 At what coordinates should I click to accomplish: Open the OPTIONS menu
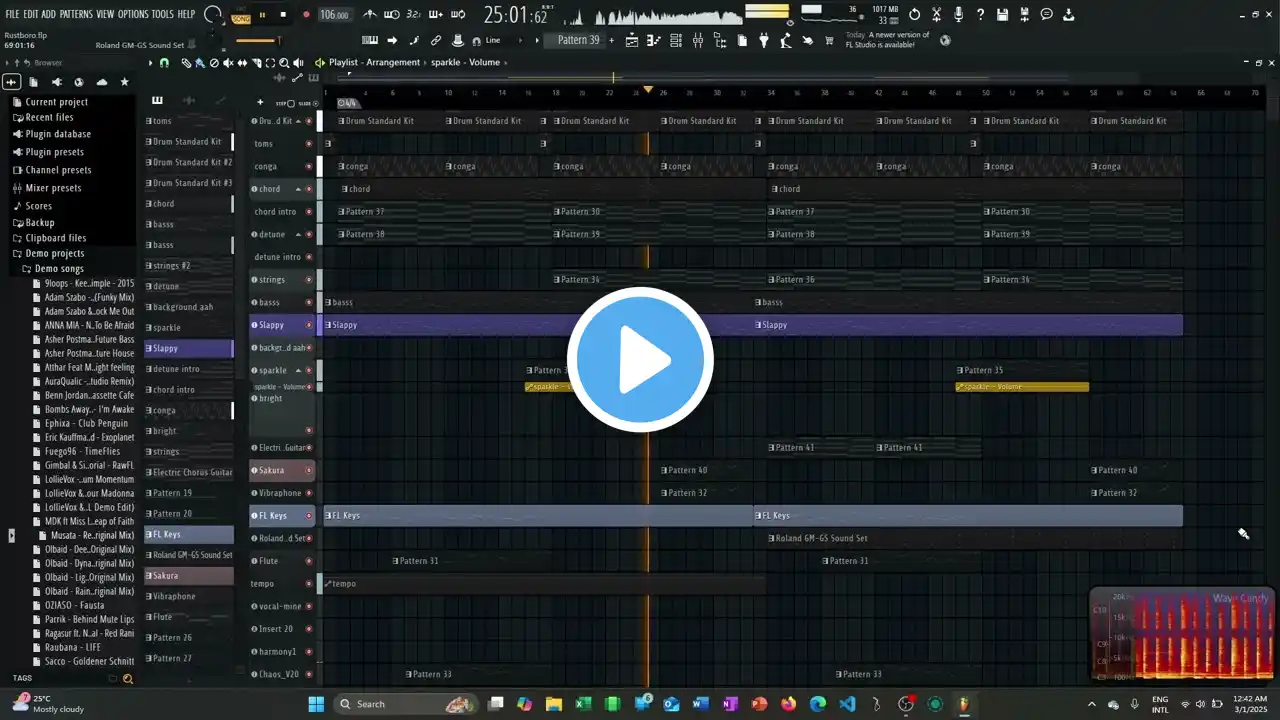click(x=132, y=15)
